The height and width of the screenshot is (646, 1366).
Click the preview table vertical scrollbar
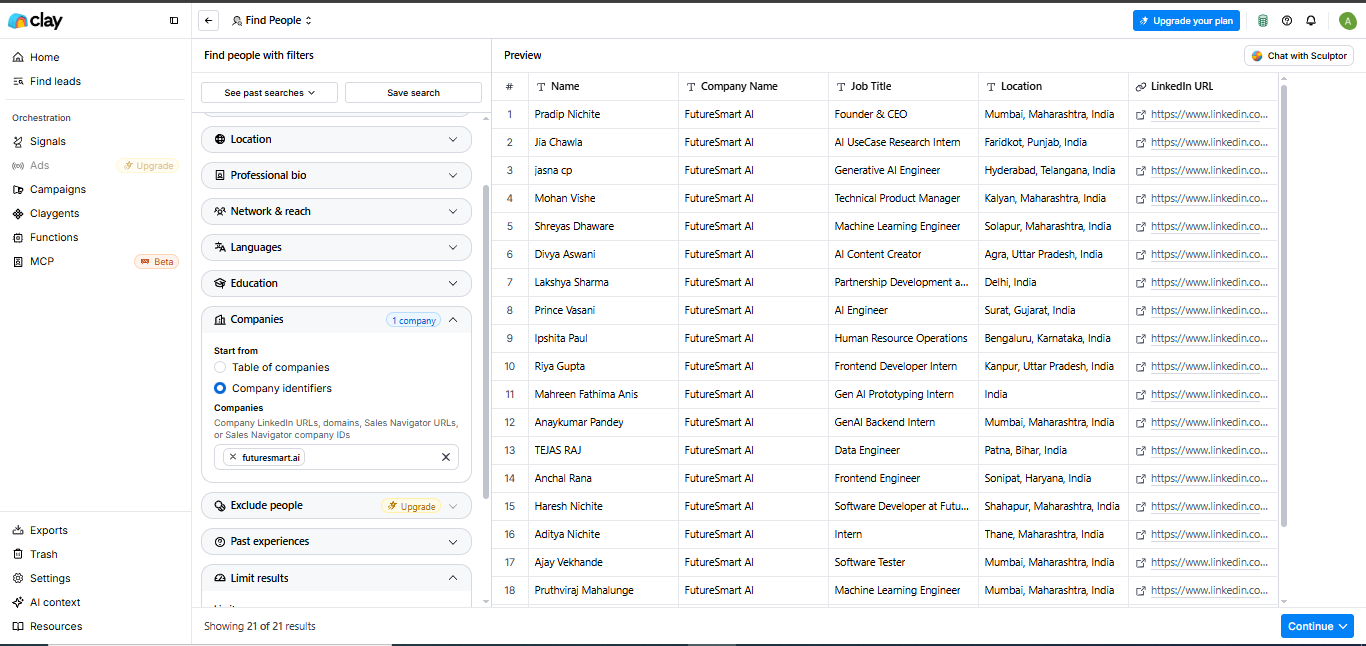pos(1284,305)
